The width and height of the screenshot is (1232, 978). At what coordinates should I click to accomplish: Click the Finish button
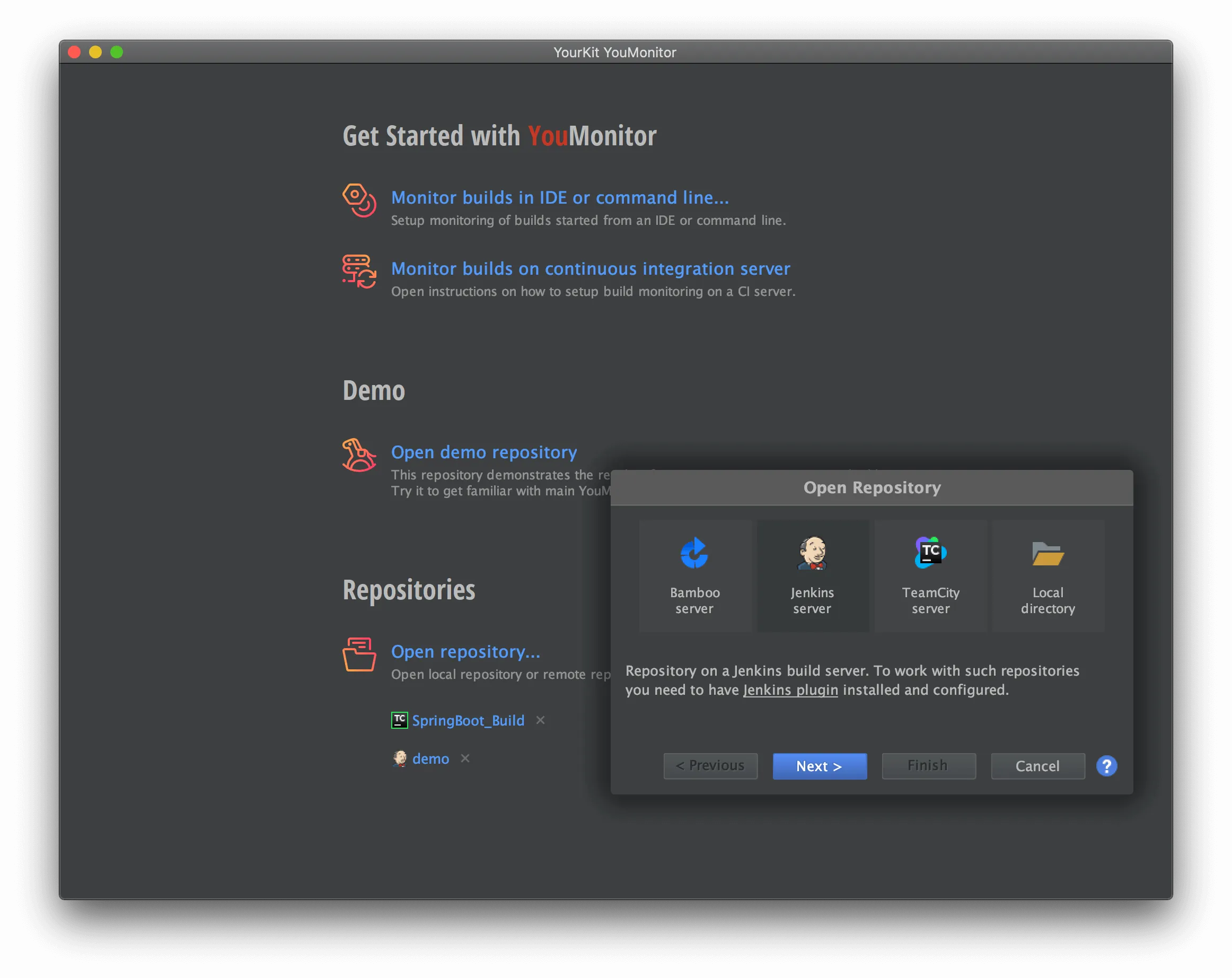coord(929,766)
